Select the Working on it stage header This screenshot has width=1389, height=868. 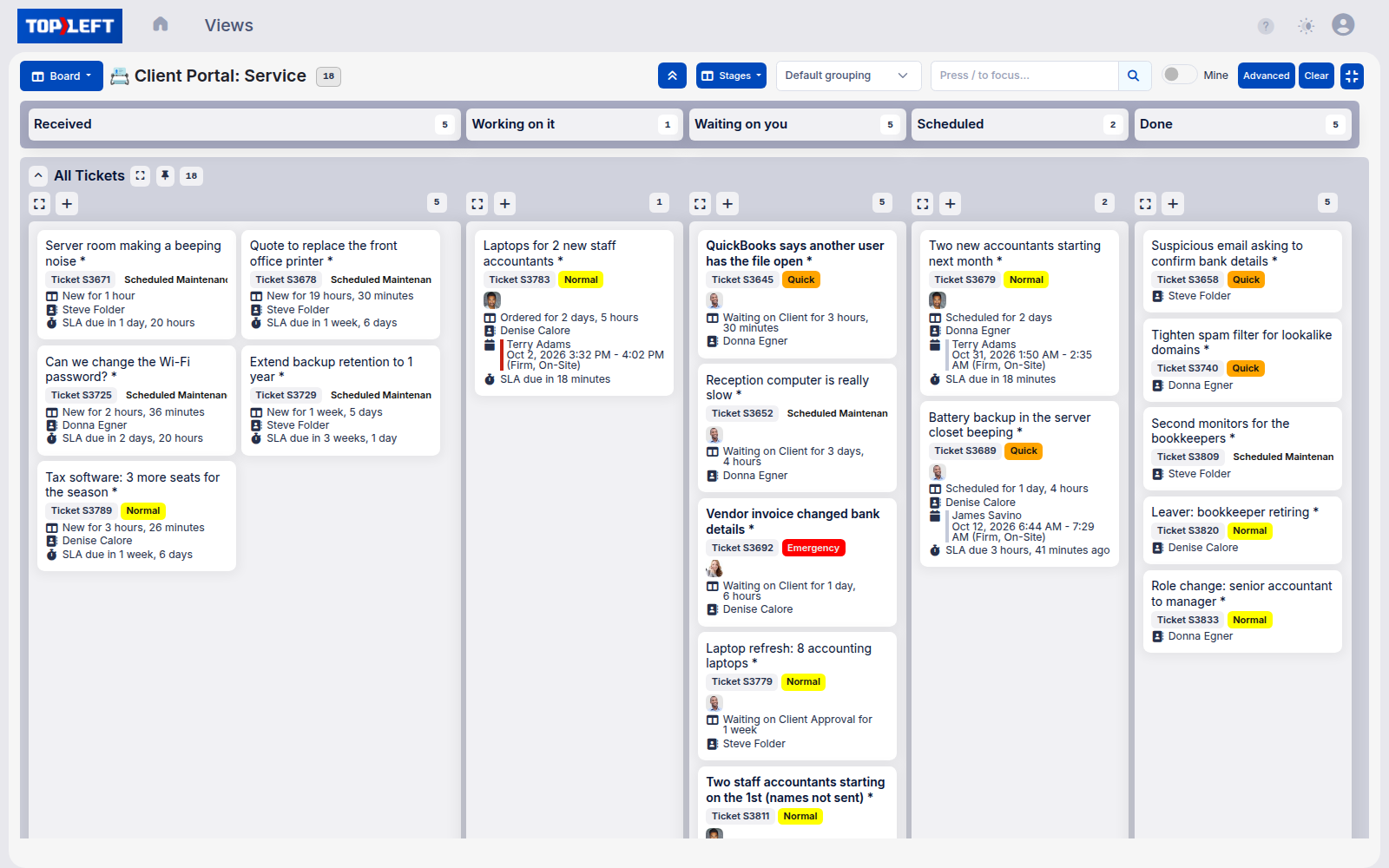[575, 124]
